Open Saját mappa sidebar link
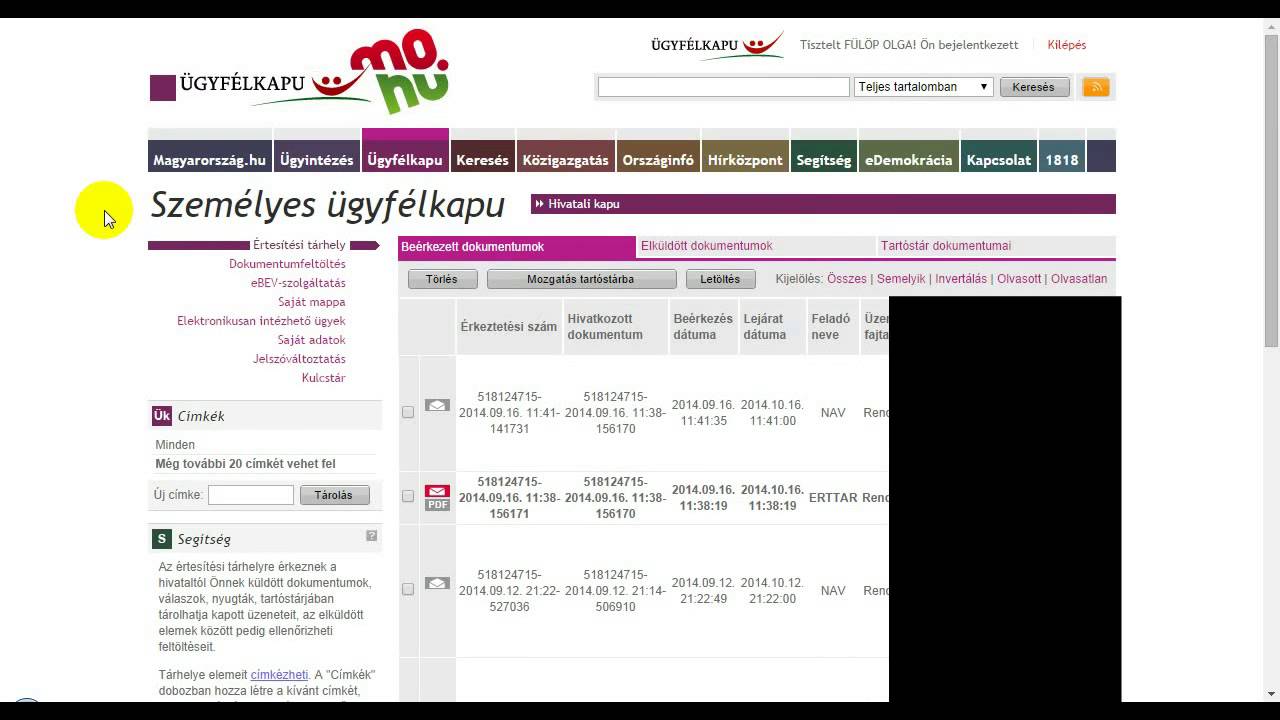 tap(312, 302)
